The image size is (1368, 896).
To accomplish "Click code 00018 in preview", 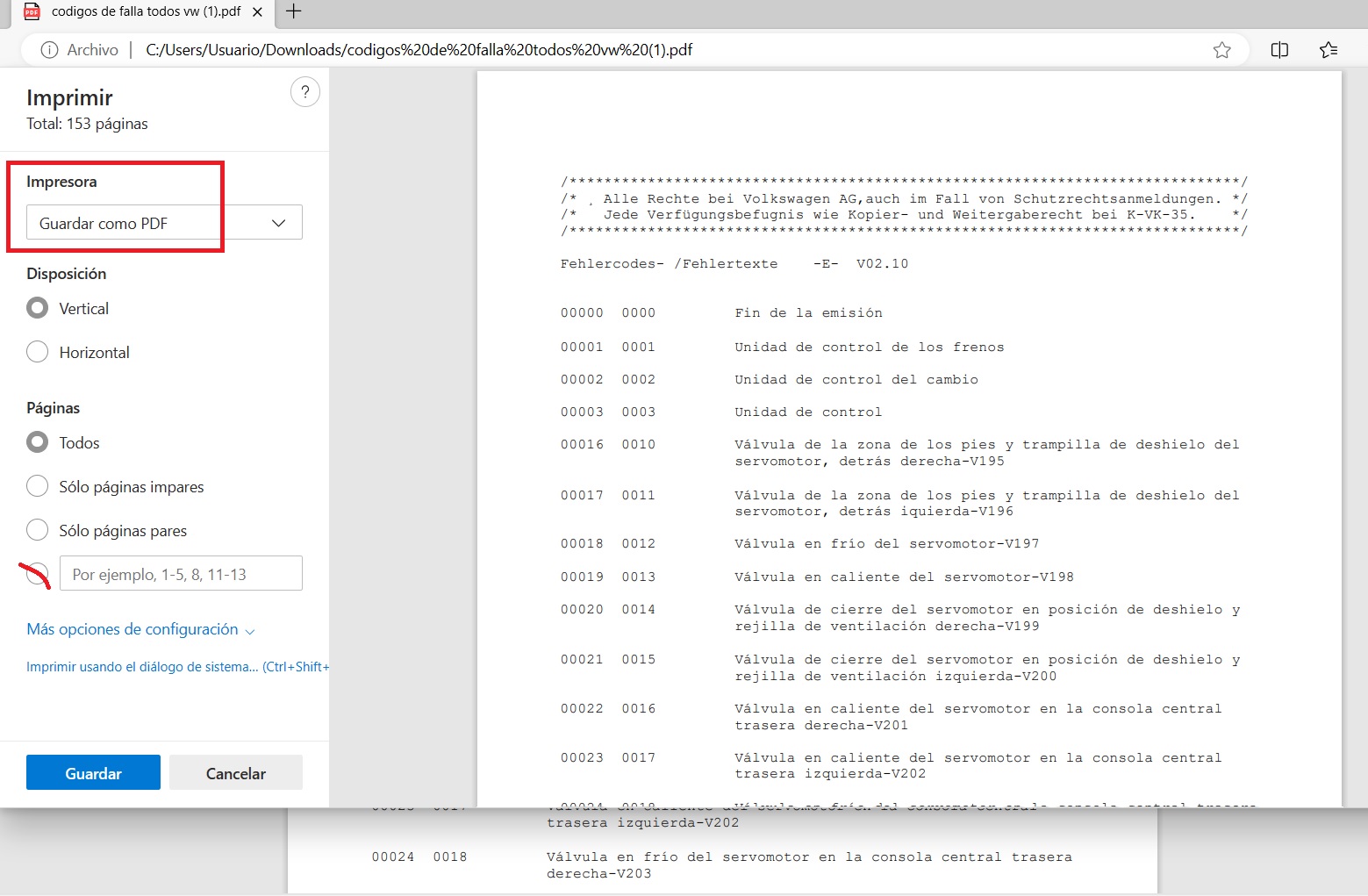I will tap(582, 544).
